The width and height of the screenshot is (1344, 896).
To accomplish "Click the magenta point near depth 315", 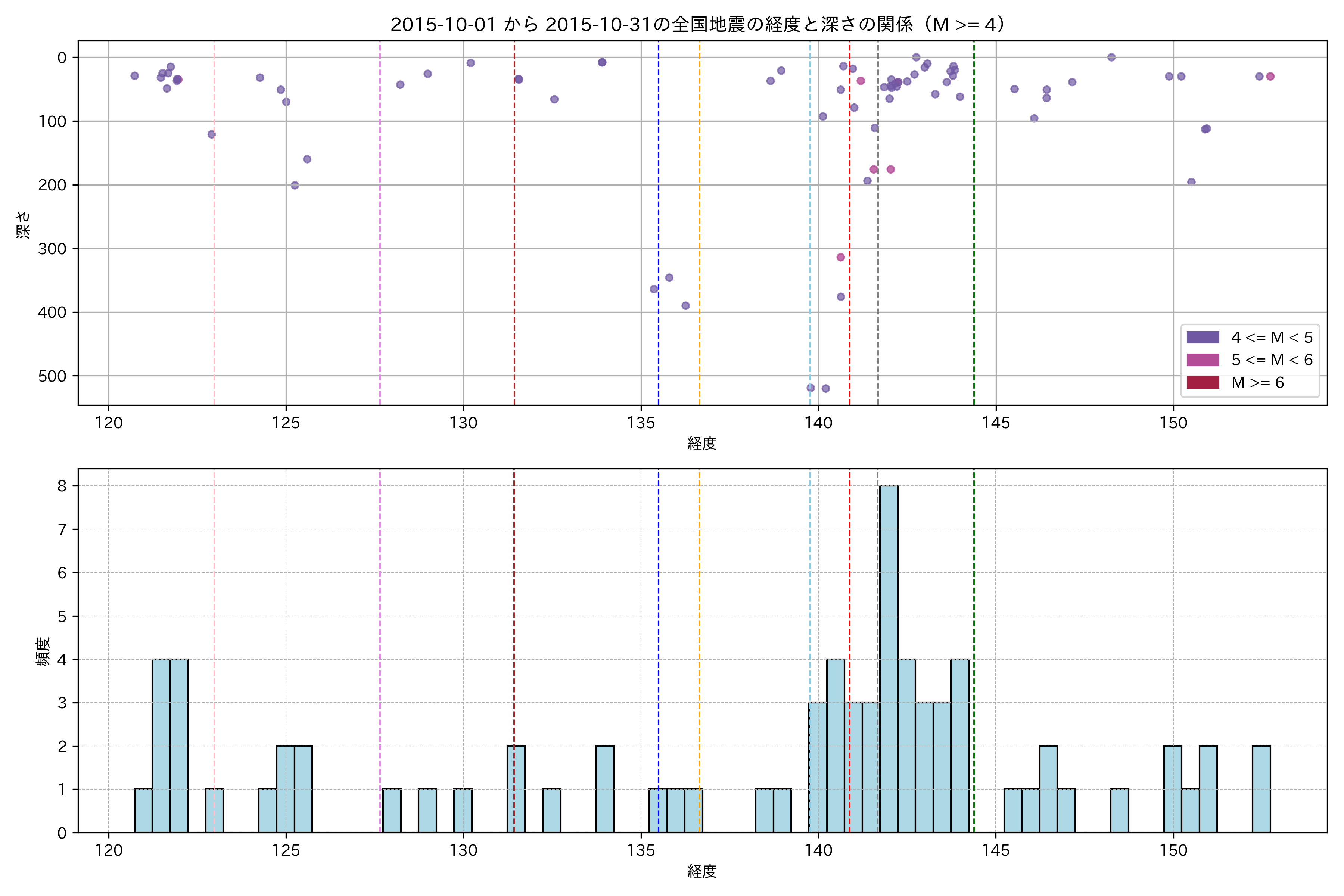I will pos(841,257).
